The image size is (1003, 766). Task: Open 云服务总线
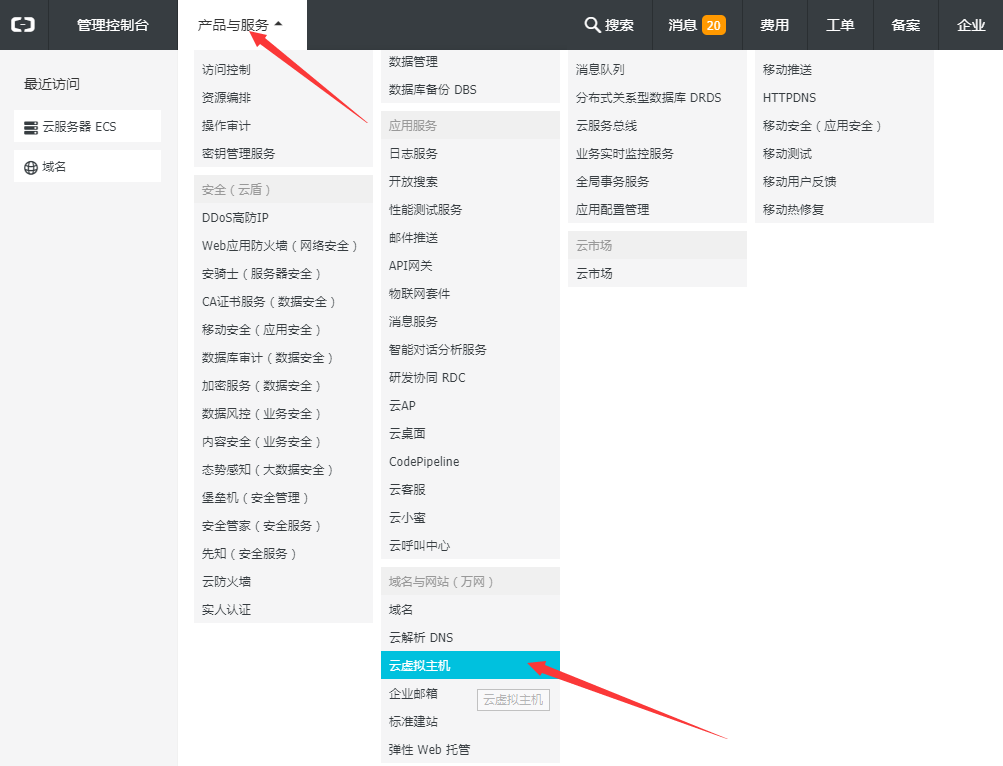click(x=606, y=126)
